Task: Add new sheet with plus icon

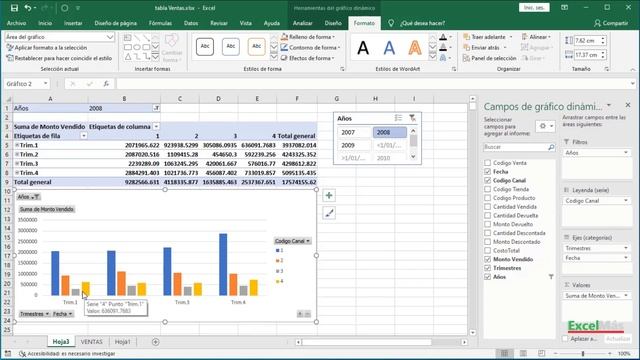Action: [x=156, y=342]
